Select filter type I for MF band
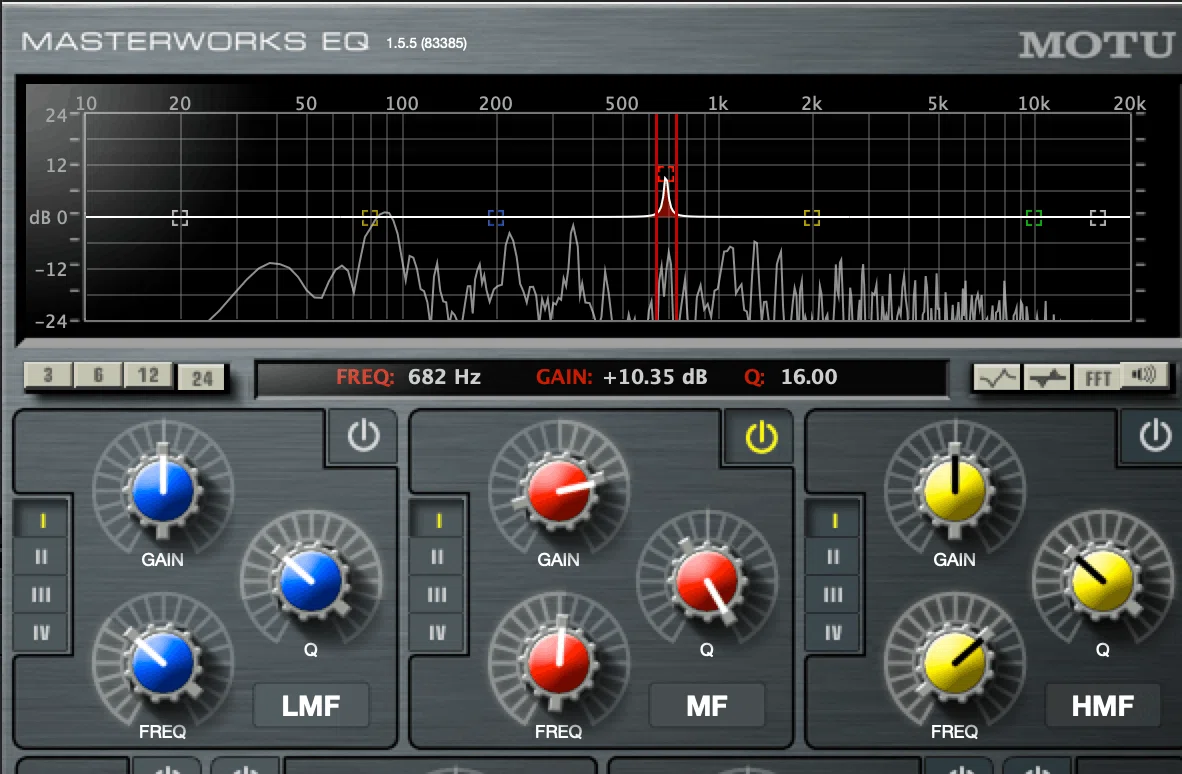This screenshot has width=1182, height=774. click(x=438, y=521)
